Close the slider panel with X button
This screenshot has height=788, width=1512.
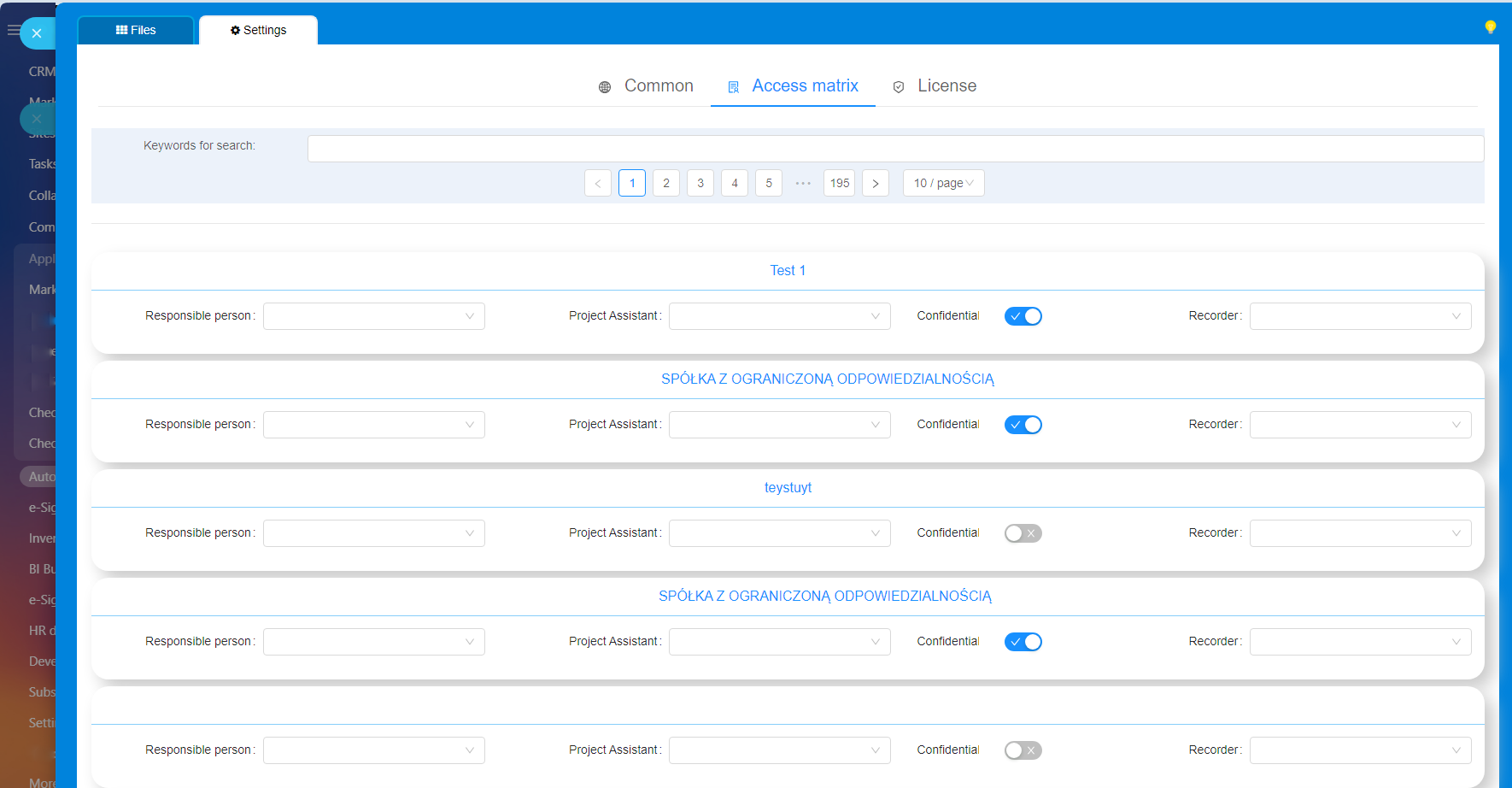pyautogui.click(x=37, y=33)
